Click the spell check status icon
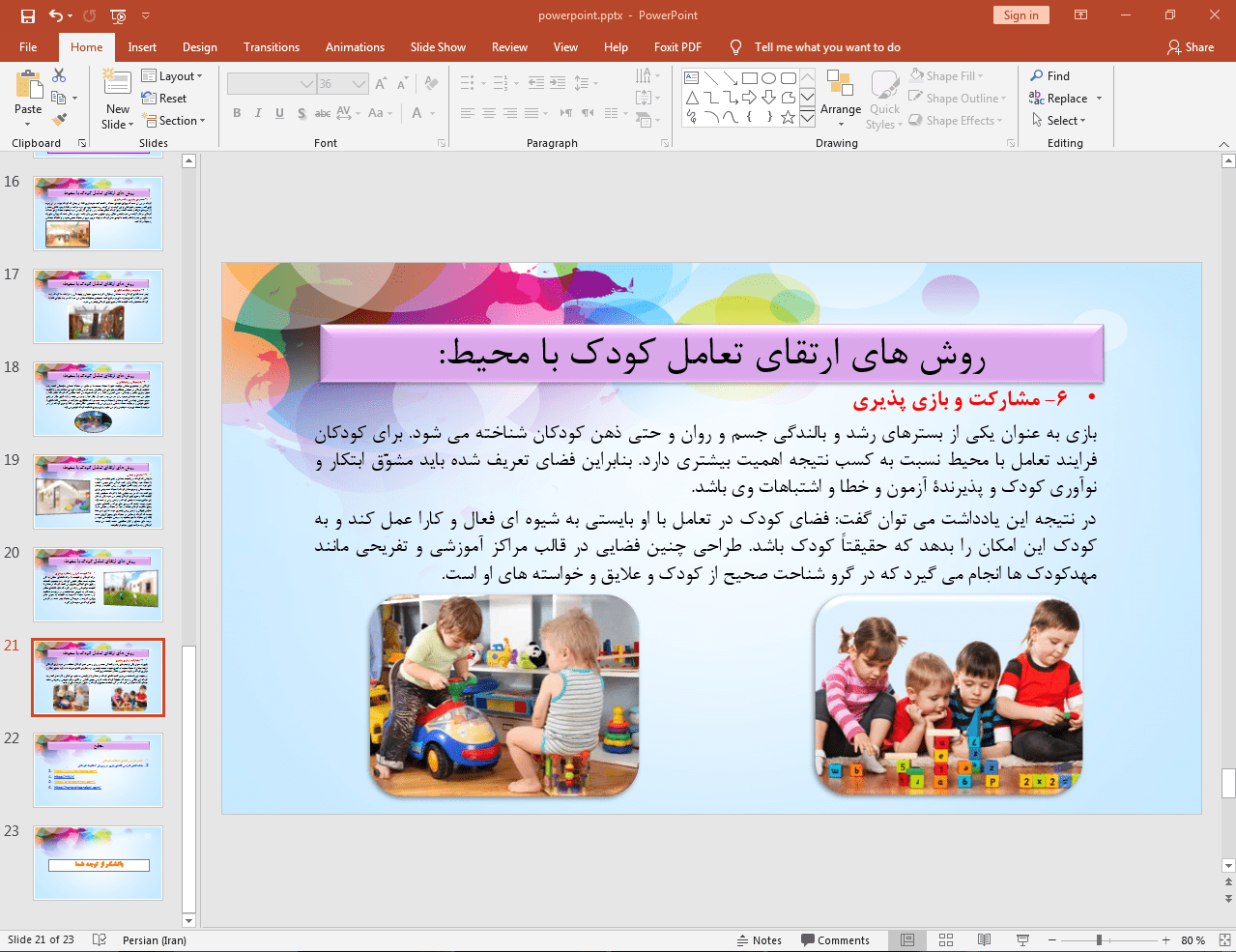The width and height of the screenshot is (1236, 952). point(99,940)
